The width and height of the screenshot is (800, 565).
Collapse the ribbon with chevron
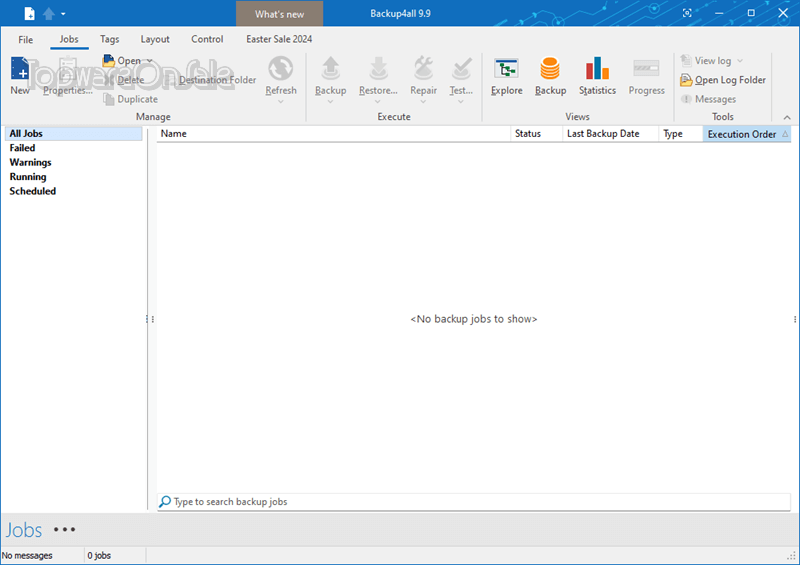click(787, 117)
